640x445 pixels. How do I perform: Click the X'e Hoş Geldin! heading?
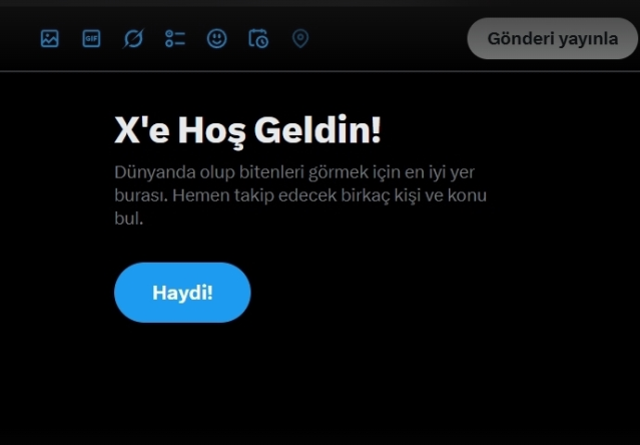pyautogui.click(x=247, y=131)
